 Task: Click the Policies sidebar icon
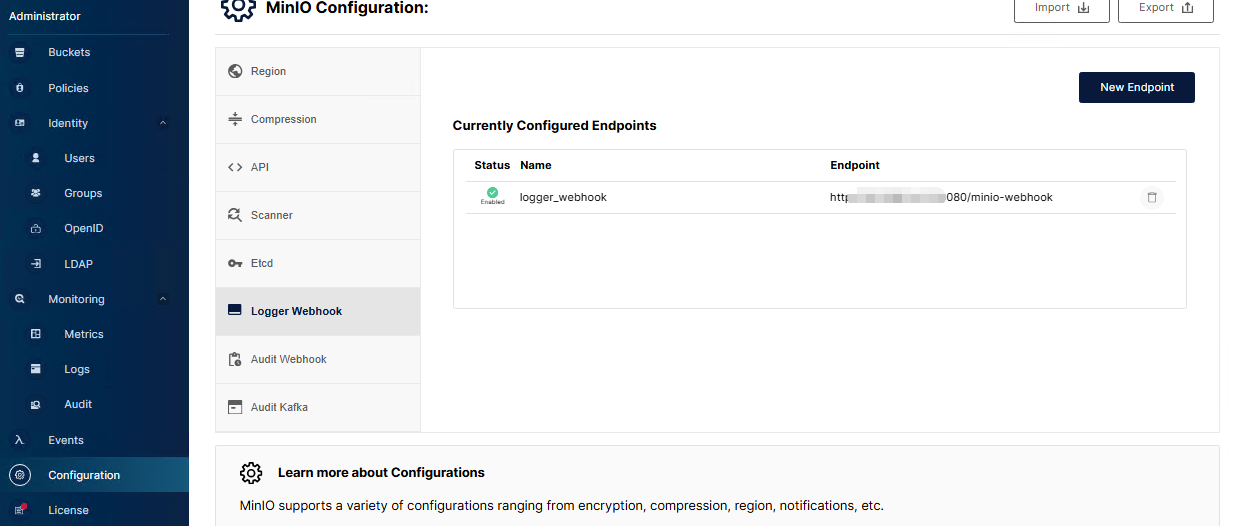[19, 88]
